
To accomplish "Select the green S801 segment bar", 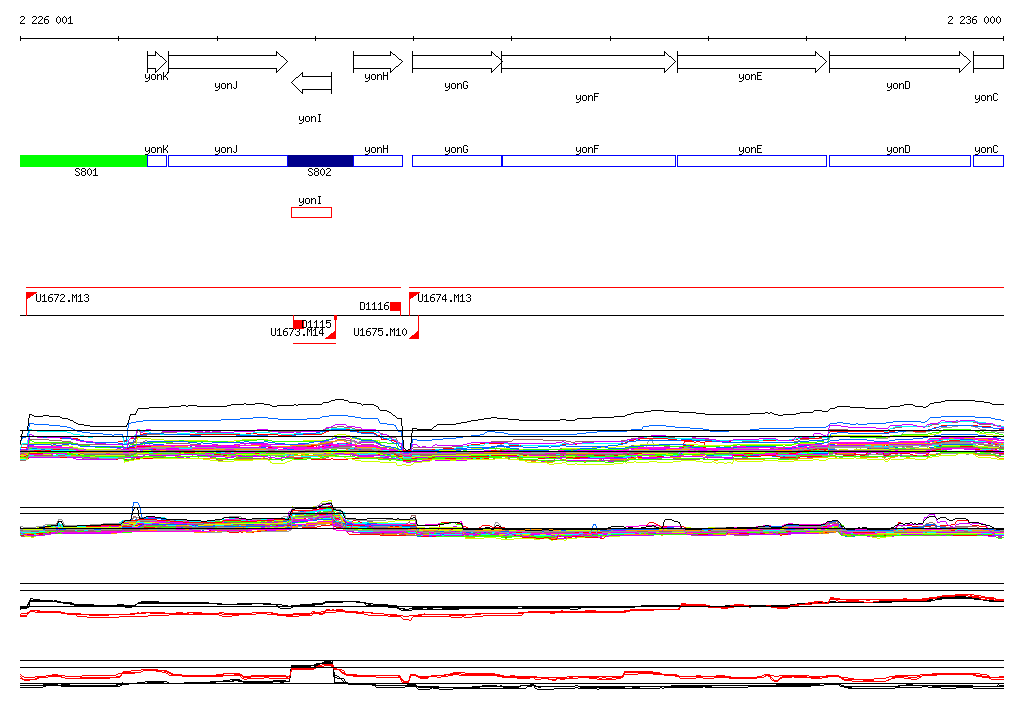I will pyautogui.click(x=84, y=161).
